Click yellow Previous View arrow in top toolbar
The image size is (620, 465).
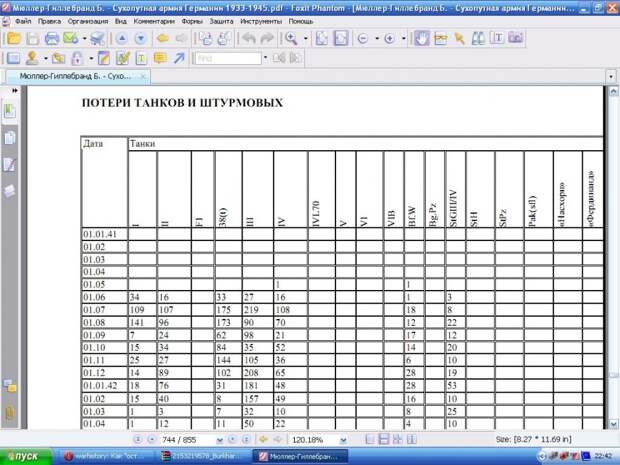(x=163, y=38)
